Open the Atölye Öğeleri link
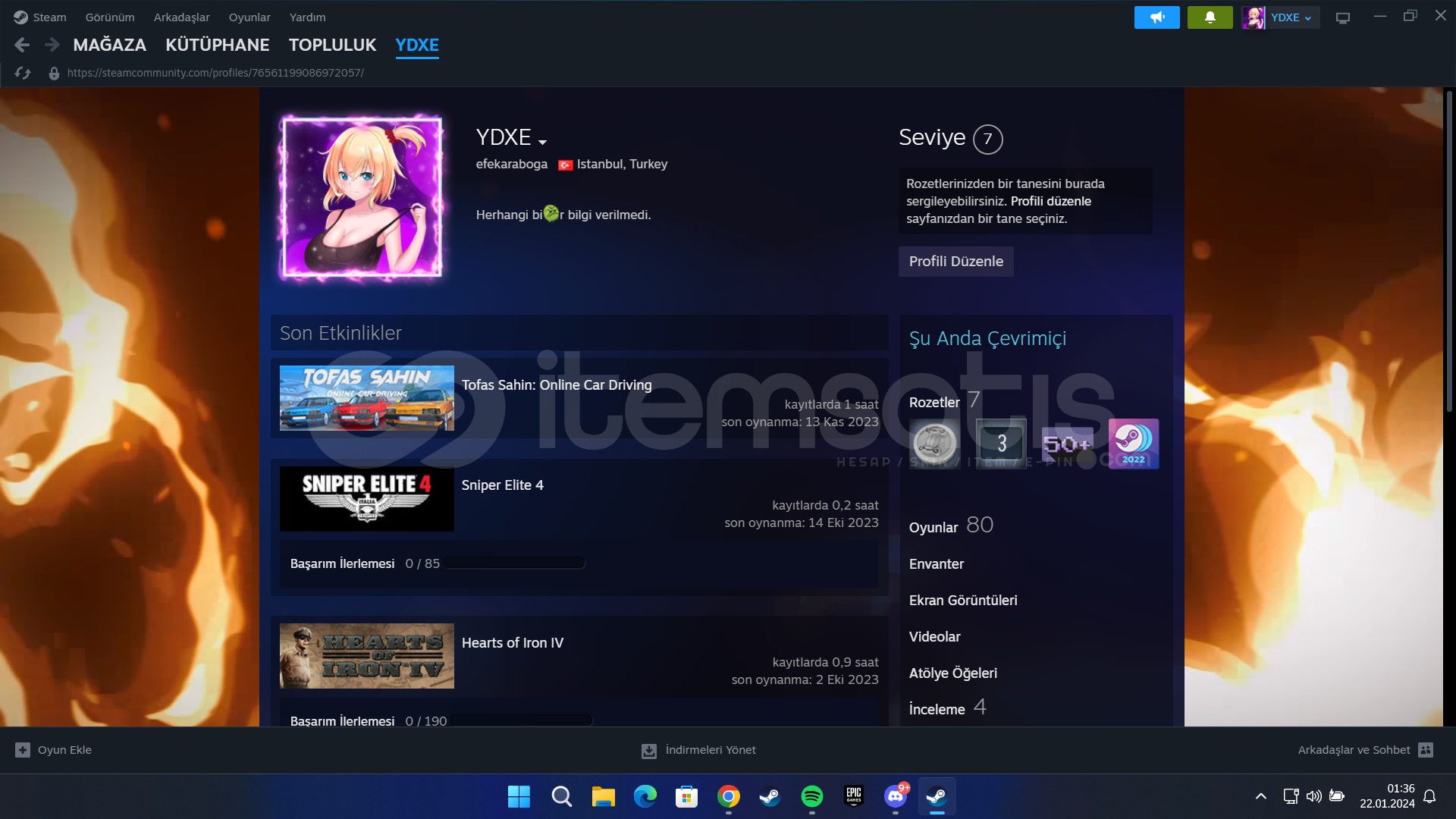 click(953, 673)
